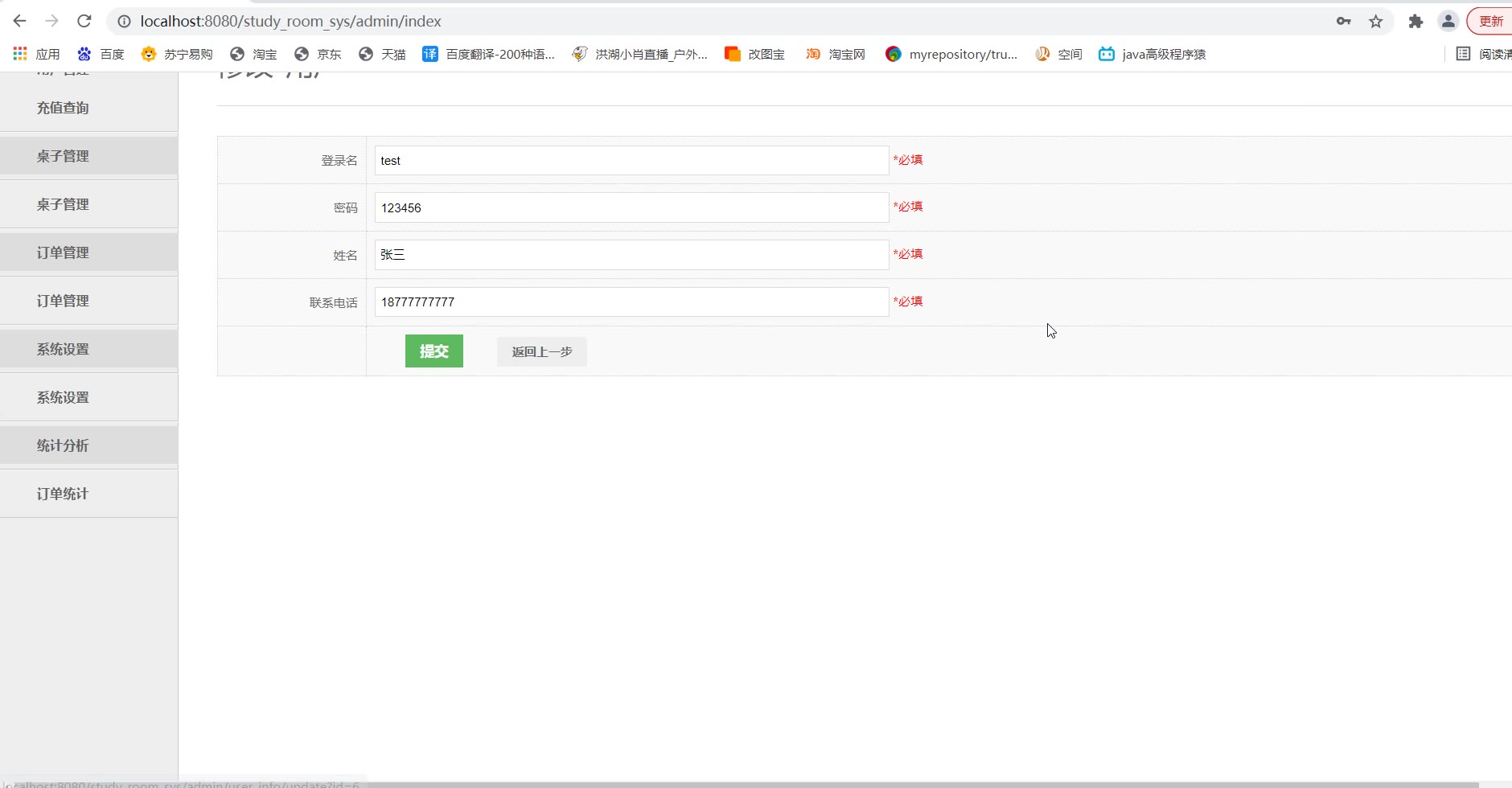This screenshot has height=788, width=1512.
Task: Click the *必填 note beside 姓名
Action: tap(908, 254)
